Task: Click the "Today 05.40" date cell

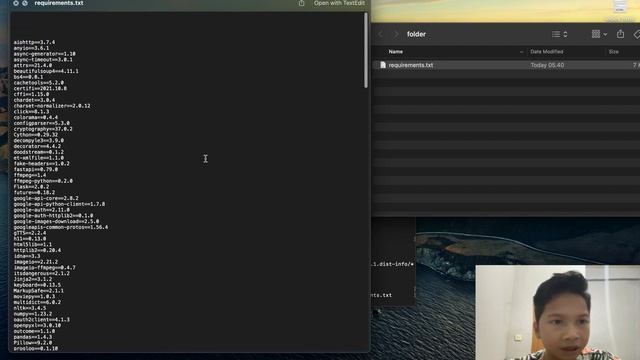Action: click(547, 65)
